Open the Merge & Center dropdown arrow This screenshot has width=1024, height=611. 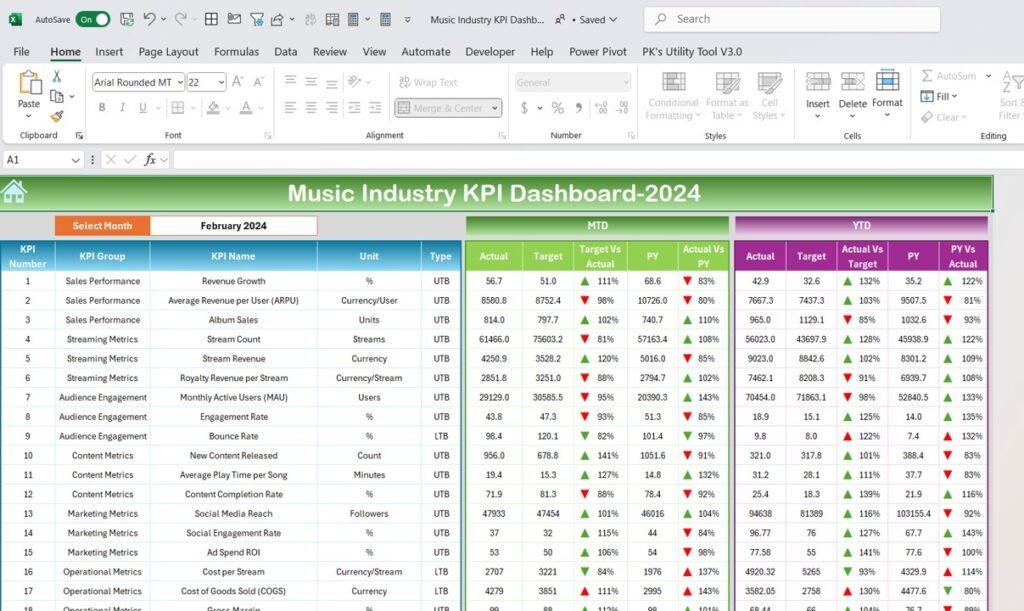tap(495, 108)
